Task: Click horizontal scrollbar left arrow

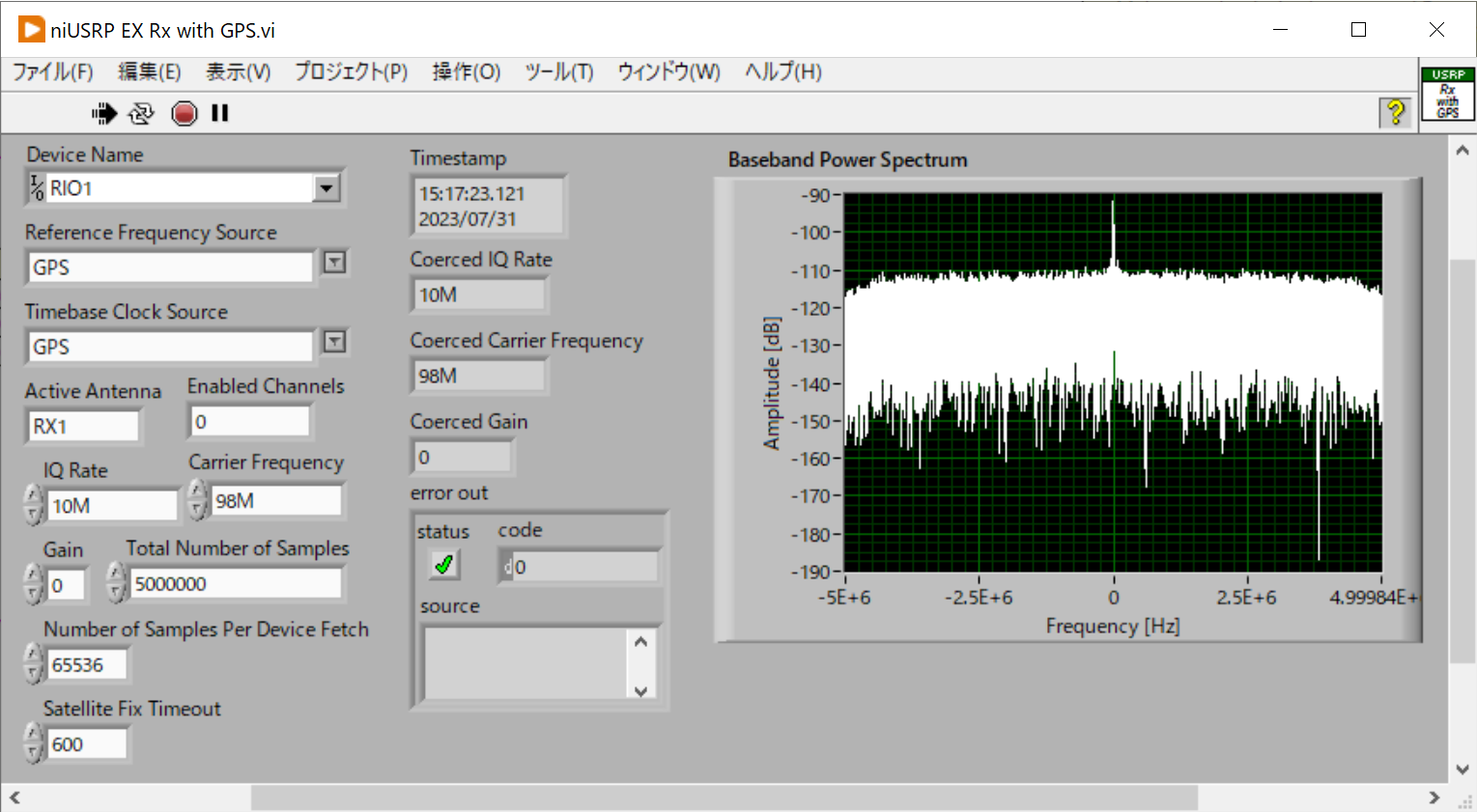Action: [14, 798]
